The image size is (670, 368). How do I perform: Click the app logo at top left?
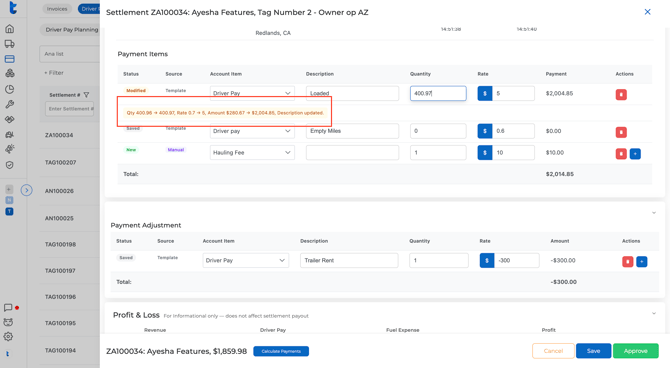pos(13,7)
